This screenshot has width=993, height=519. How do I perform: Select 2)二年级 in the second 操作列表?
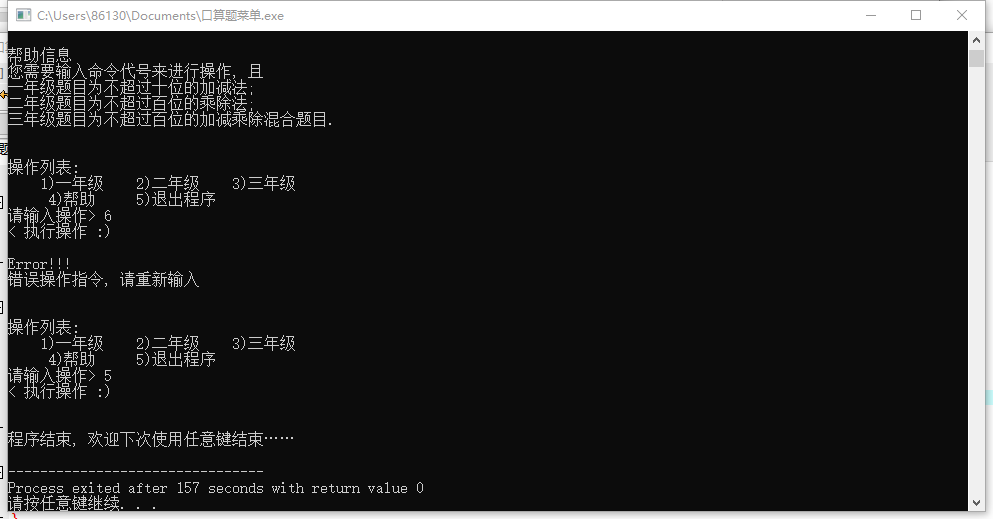[x=168, y=343]
